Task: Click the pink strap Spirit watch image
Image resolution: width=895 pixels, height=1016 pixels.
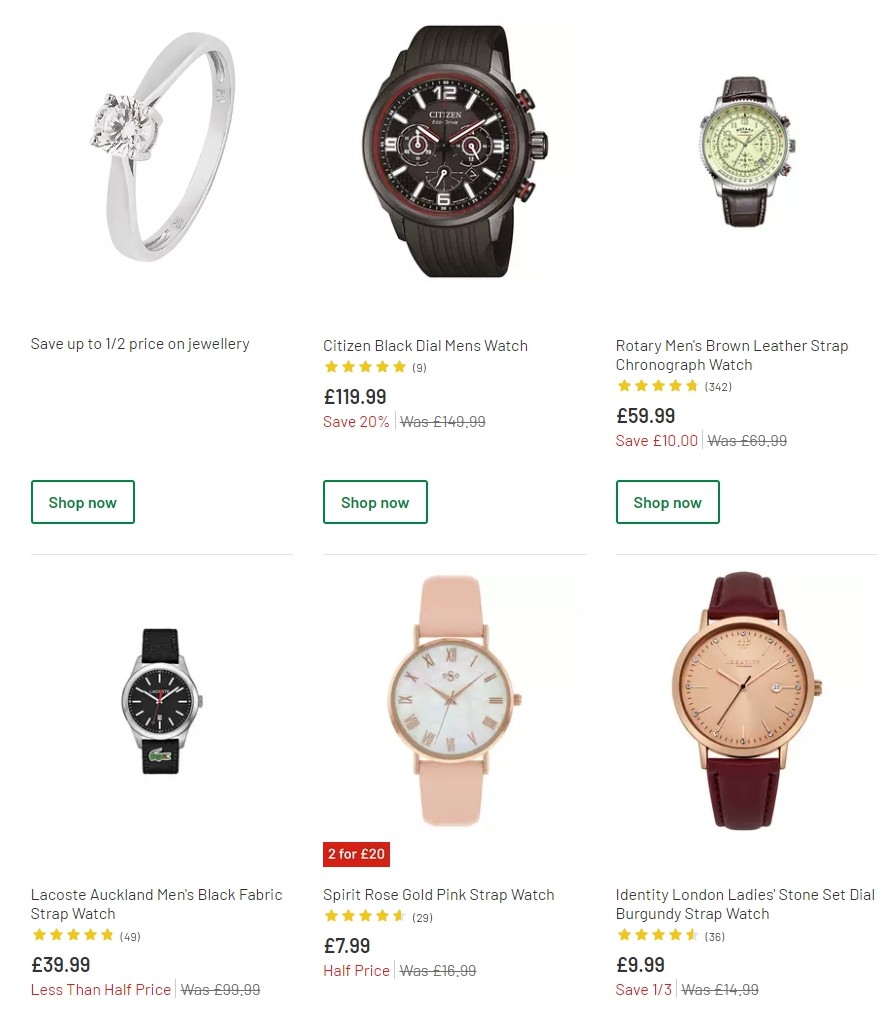Action: (x=453, y=700)
